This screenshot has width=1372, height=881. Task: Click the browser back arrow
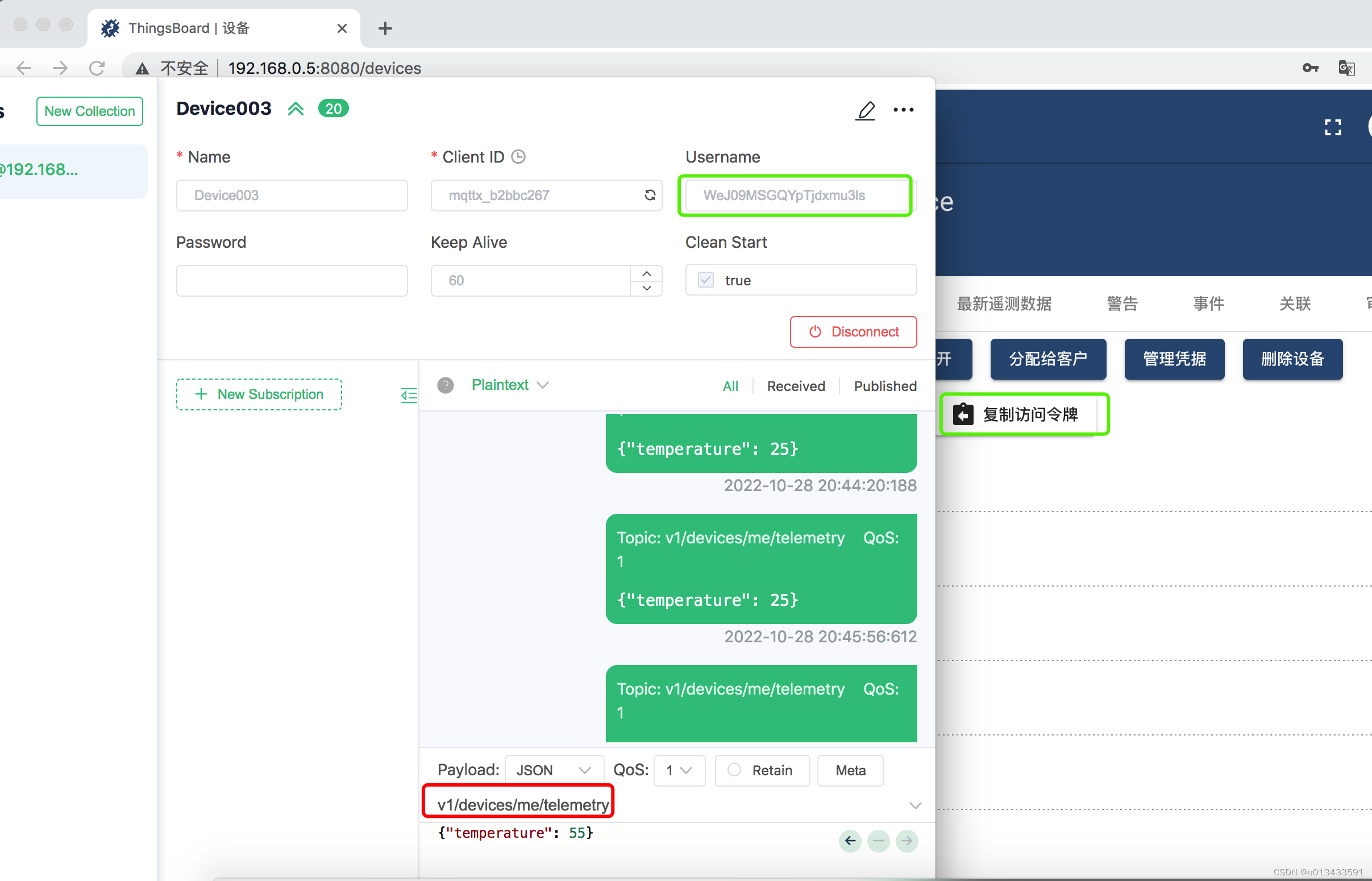[x=23, y=68]
